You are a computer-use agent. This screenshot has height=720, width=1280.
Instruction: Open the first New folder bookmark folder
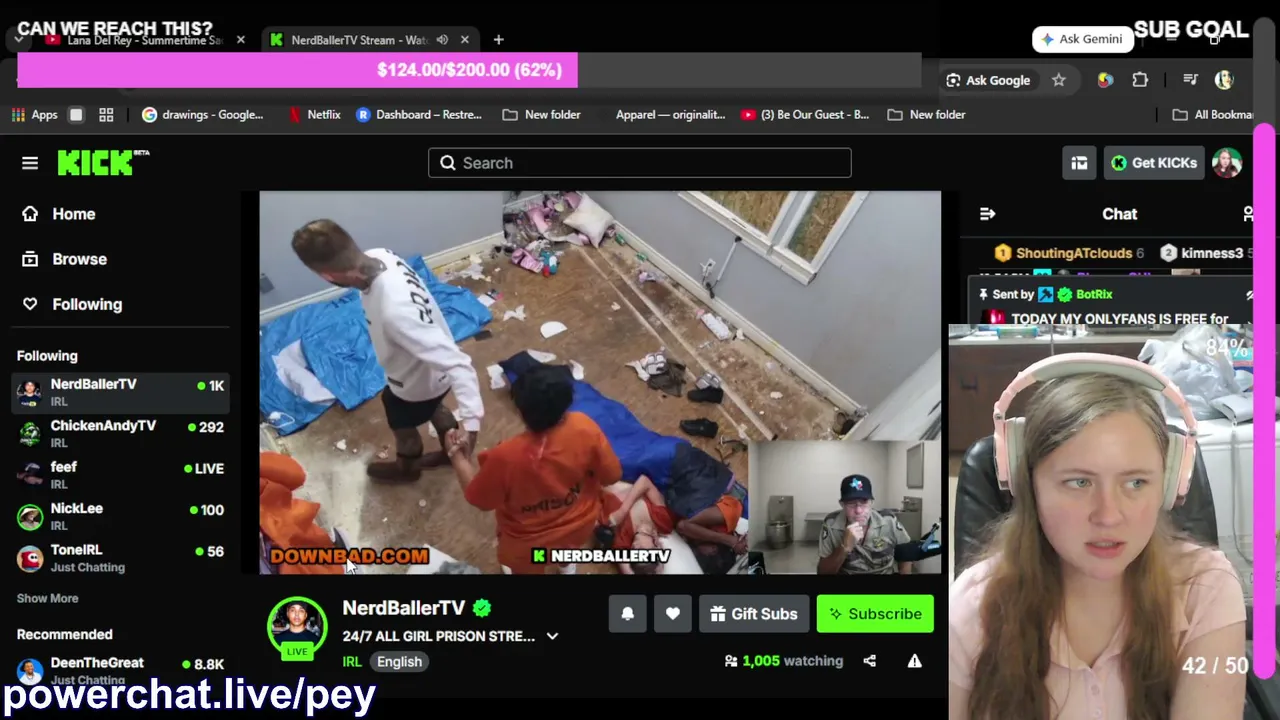click(x=541, y=115)
